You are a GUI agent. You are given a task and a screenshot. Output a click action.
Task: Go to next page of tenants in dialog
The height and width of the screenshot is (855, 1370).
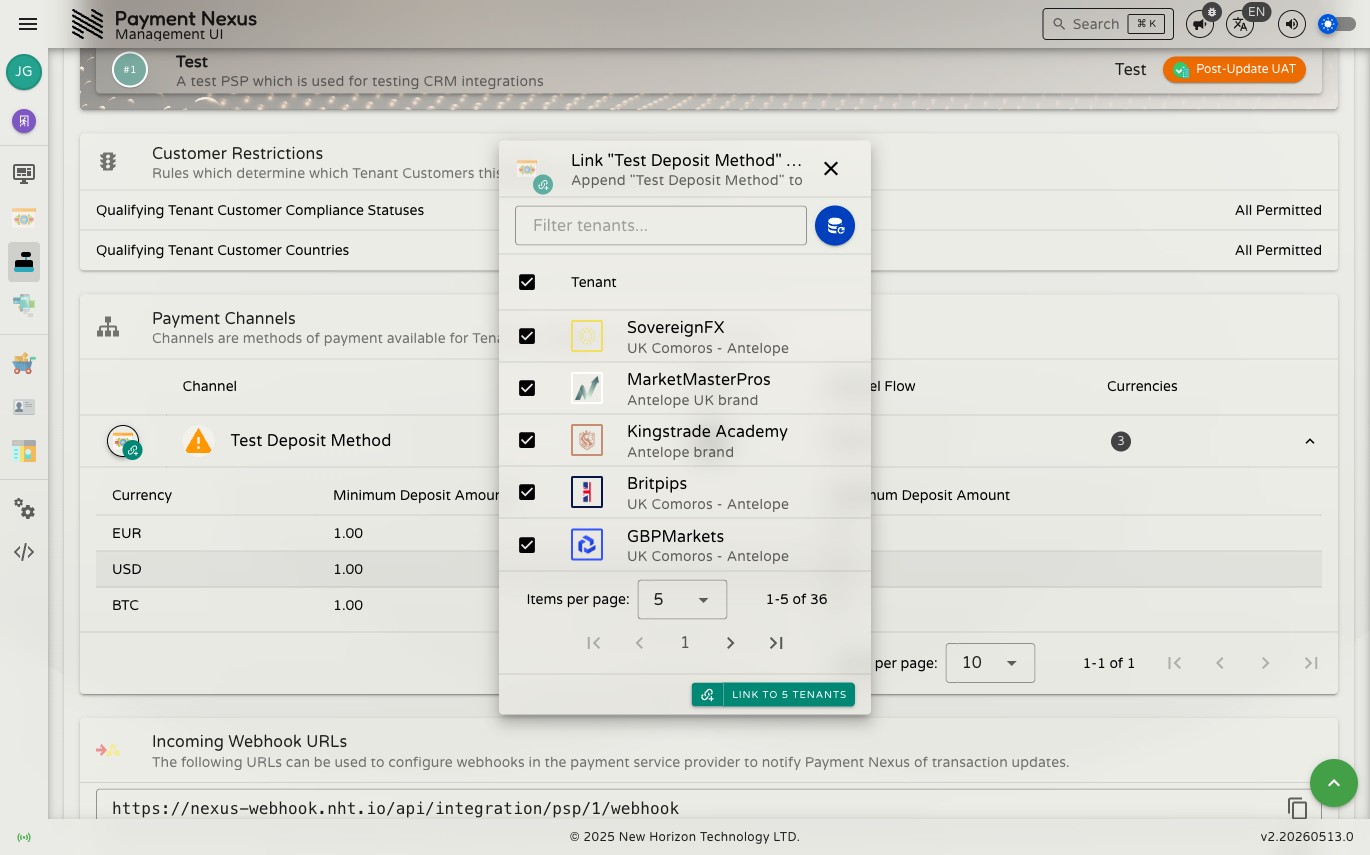coord(730,643)
